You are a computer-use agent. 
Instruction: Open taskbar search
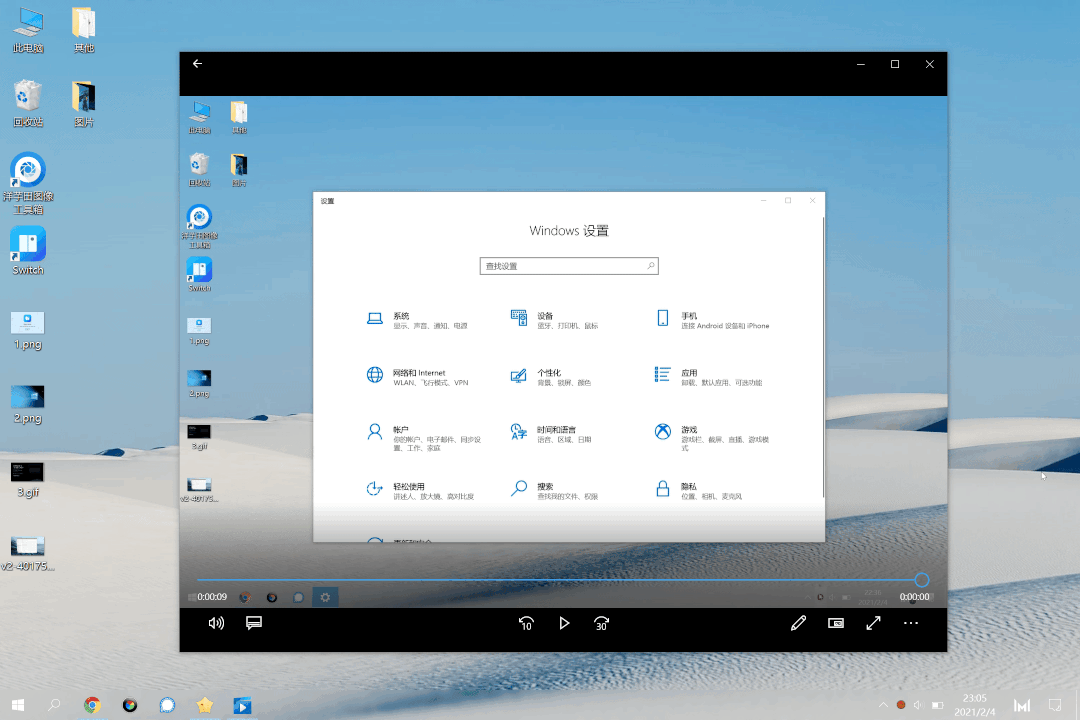pos(54,705)
